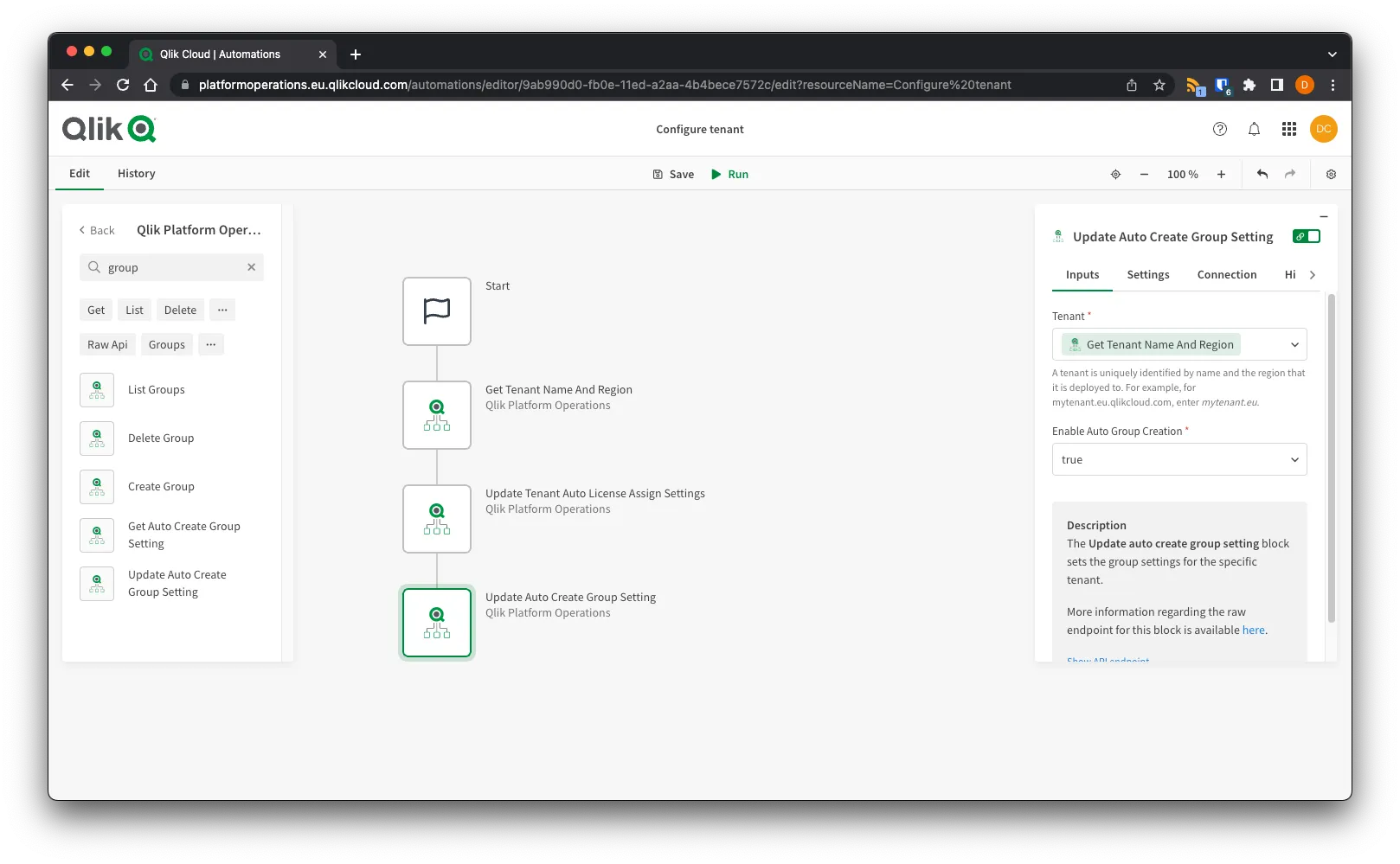The image size is (1400, 864).
Task: Expand hidden tabs with the right chevron
Action: 1313,274
